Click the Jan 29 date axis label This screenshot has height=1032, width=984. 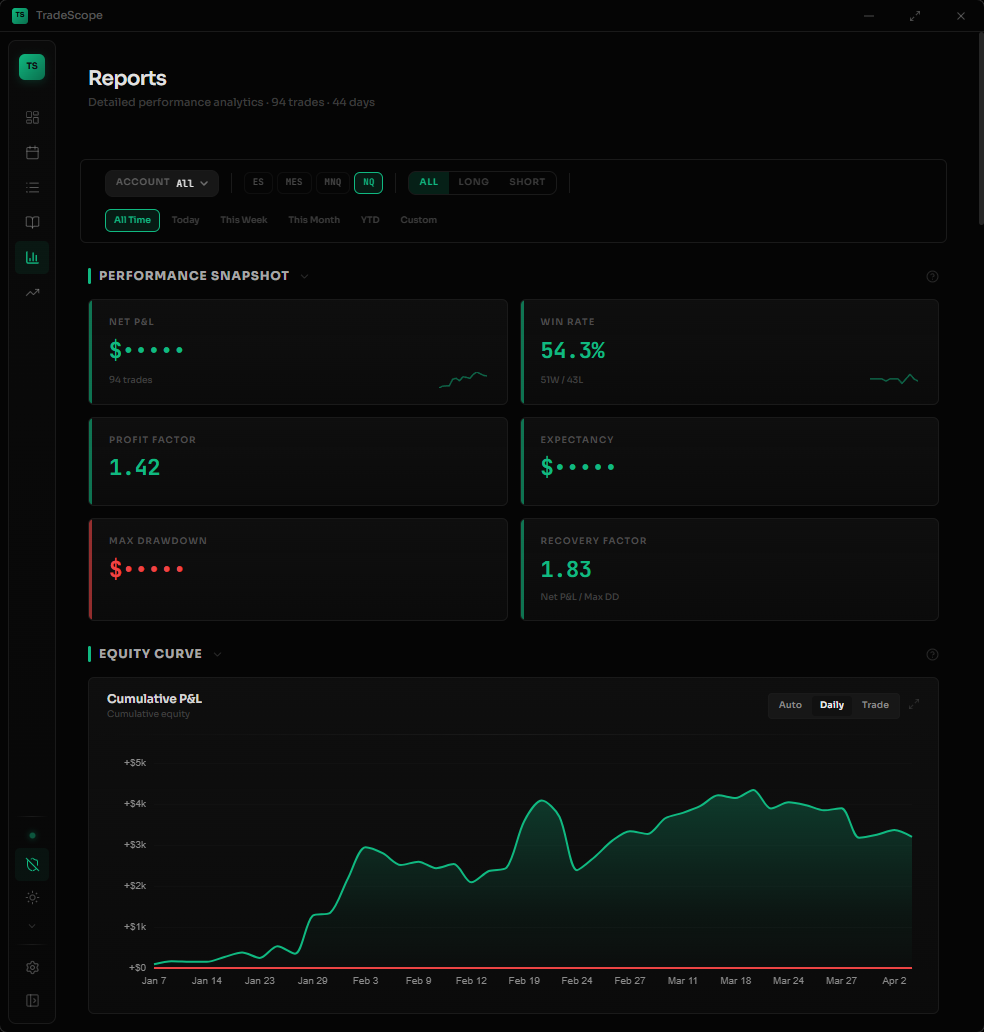[313, 981]
